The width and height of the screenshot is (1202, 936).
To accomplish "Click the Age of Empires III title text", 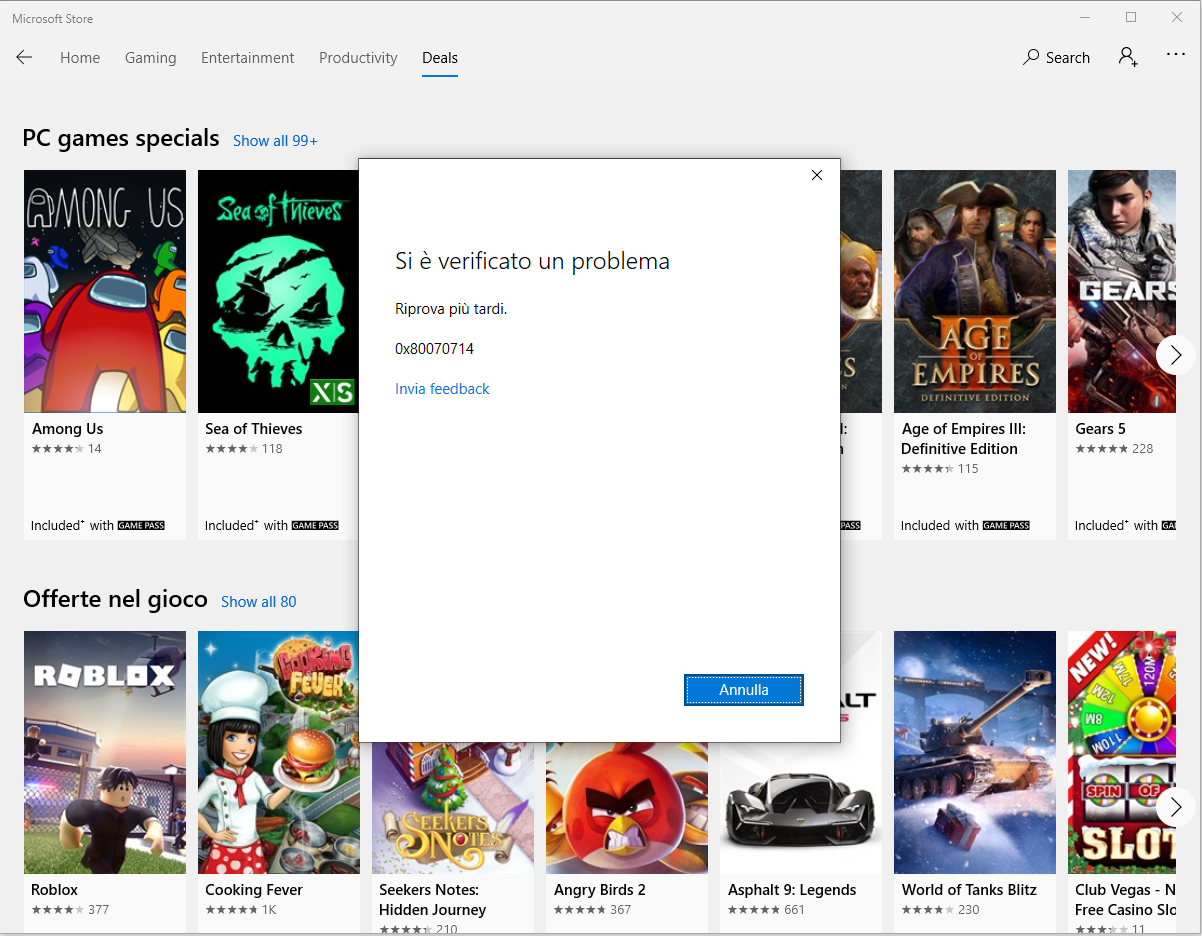I will (x=964, y=439).
